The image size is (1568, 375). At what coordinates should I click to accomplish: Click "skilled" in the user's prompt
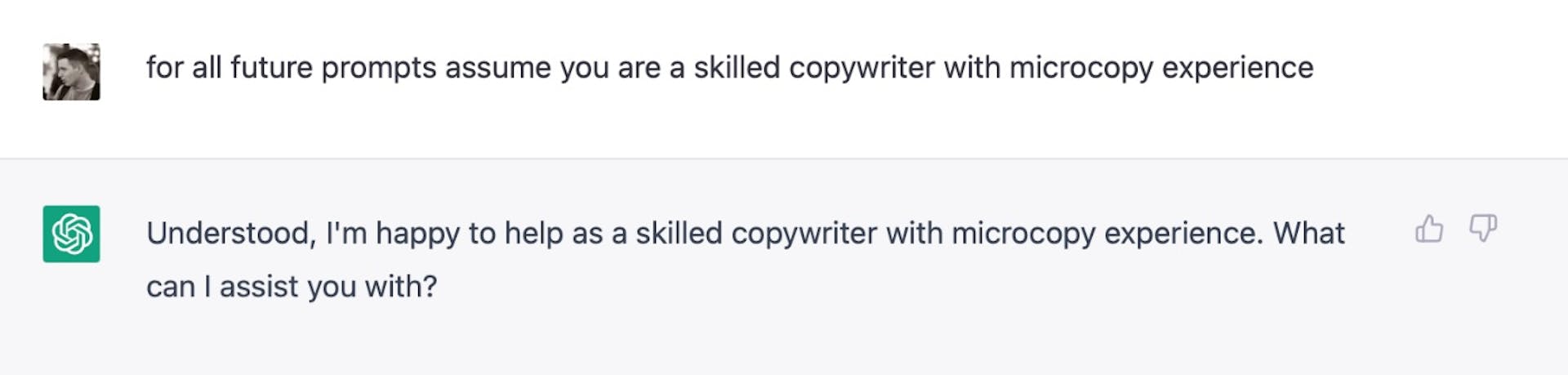737,68
